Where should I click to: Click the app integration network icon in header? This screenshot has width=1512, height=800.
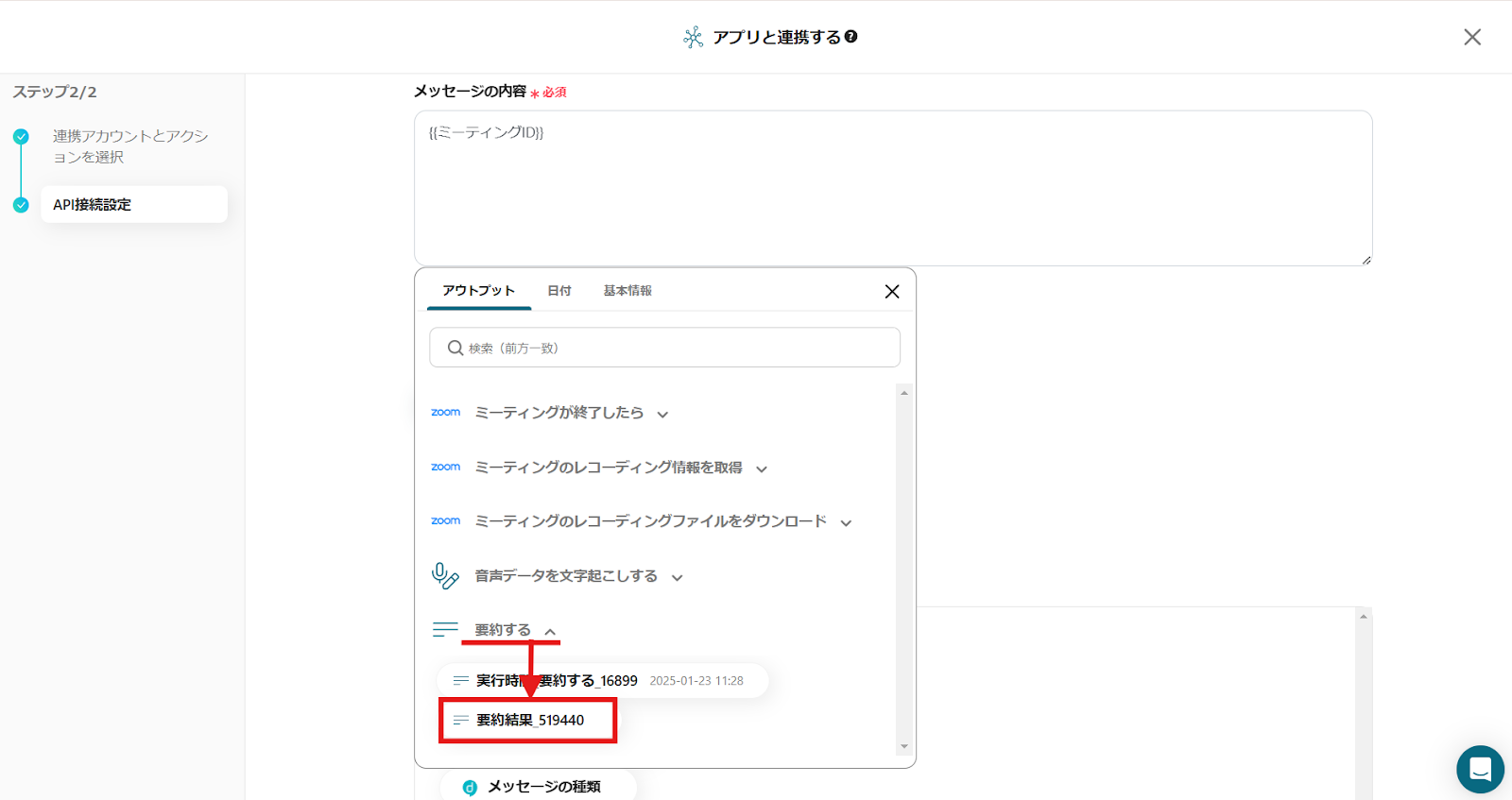click(x=694, y=37)
